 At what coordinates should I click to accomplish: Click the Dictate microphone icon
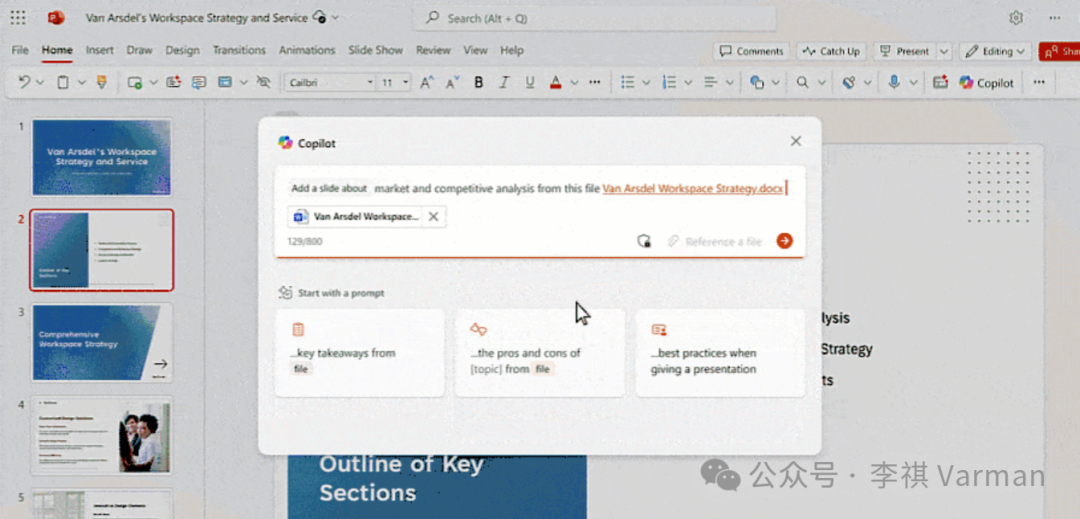tap(894, 83)
